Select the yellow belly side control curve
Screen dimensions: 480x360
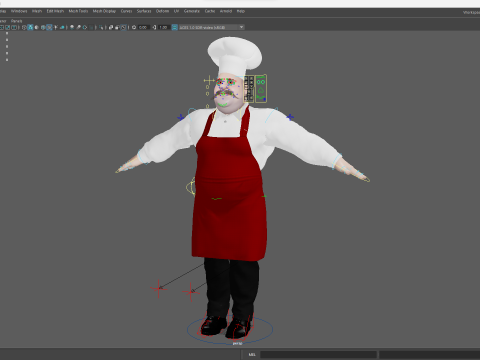click(191, 187)
